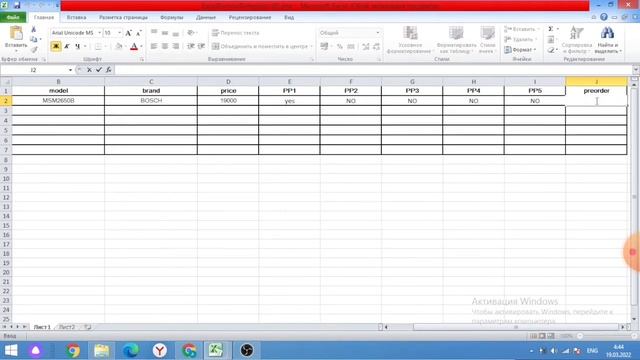
Task: Switch to the Review (Рецензирование) tab
Action: pyautogui.click(x=250, y=18)
